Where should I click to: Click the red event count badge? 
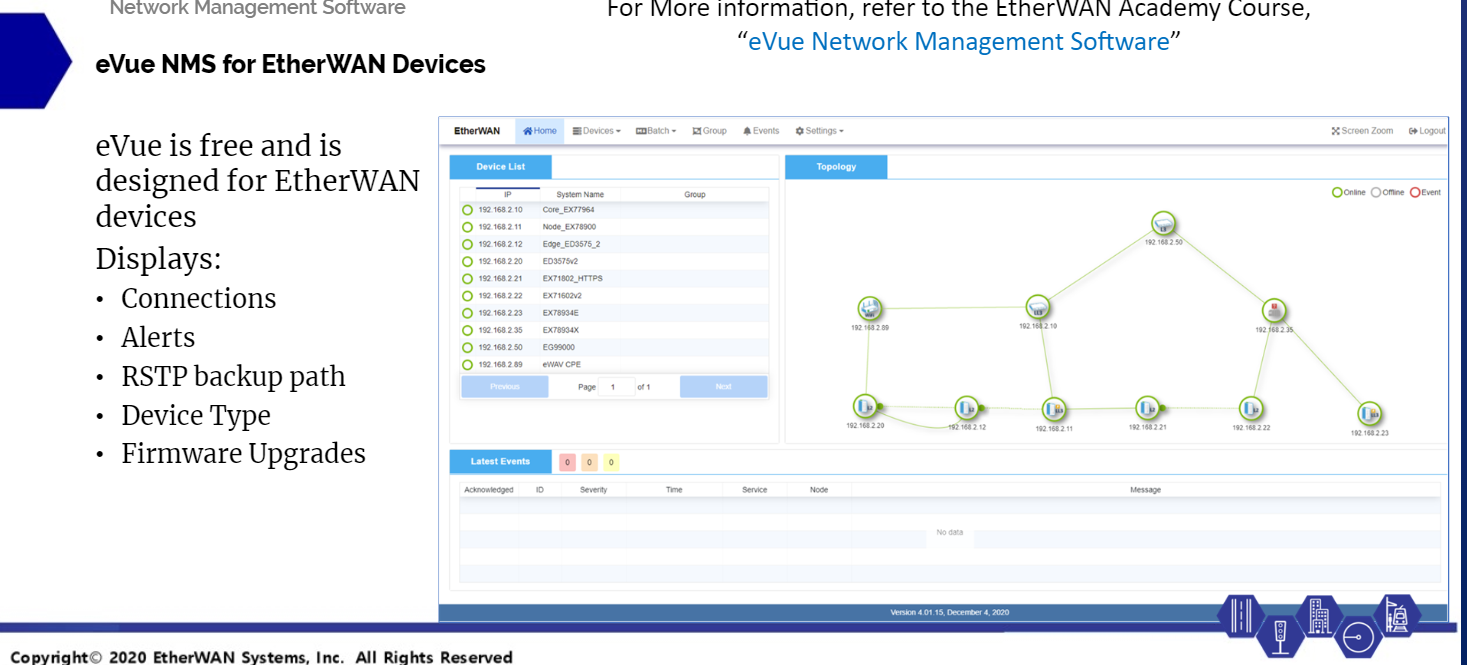click(x=567, y=462)
